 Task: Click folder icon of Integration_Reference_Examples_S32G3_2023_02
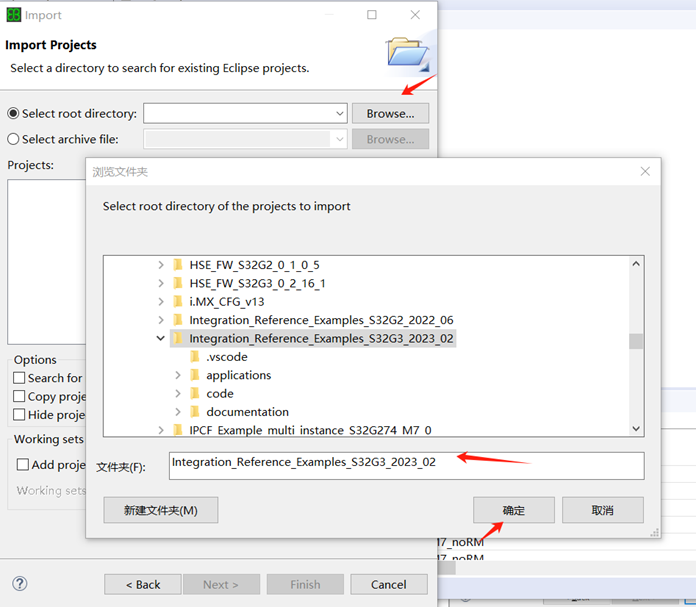point(178,338)
